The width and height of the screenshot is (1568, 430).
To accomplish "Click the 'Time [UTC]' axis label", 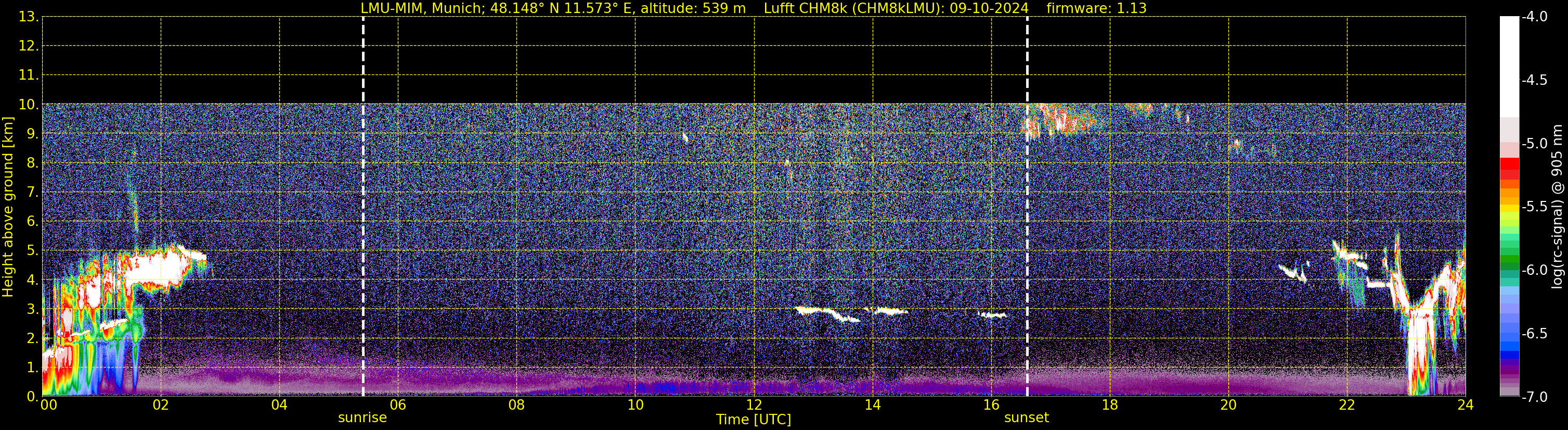I will tap(754, 420).
